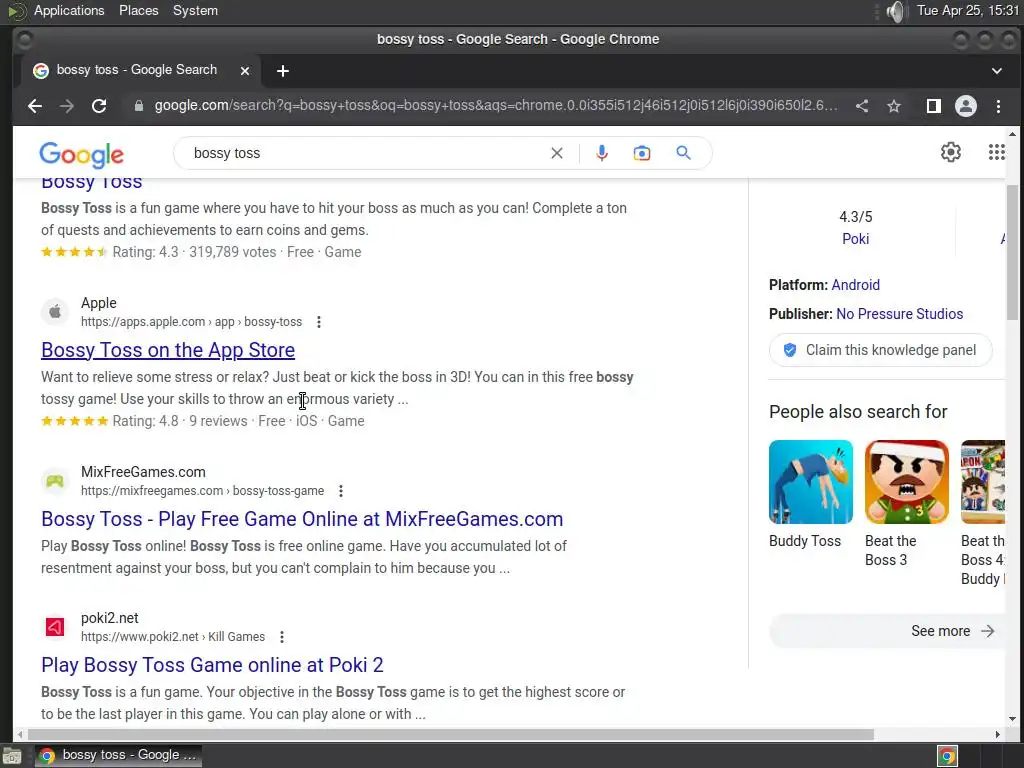Open Chrome profile avatar

[966, 106]
